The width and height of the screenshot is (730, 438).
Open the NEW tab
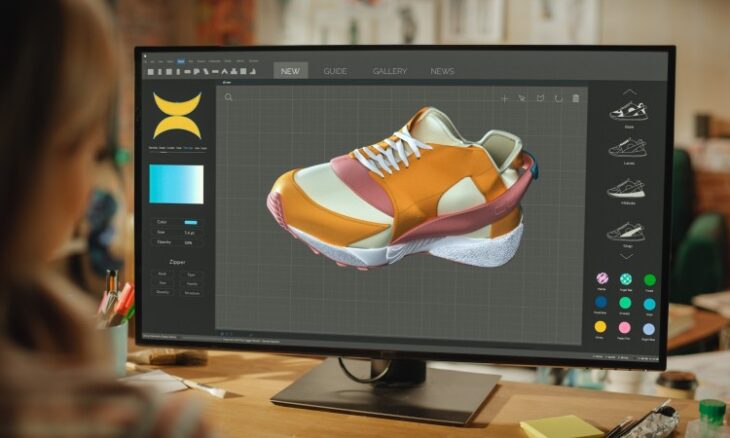(290, 71)
